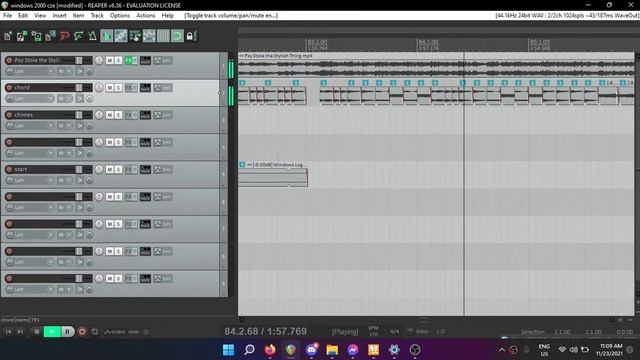Click the Open project toolbar icon
The height and width of the screenshot is (360, 640).
tap(22, 36)
